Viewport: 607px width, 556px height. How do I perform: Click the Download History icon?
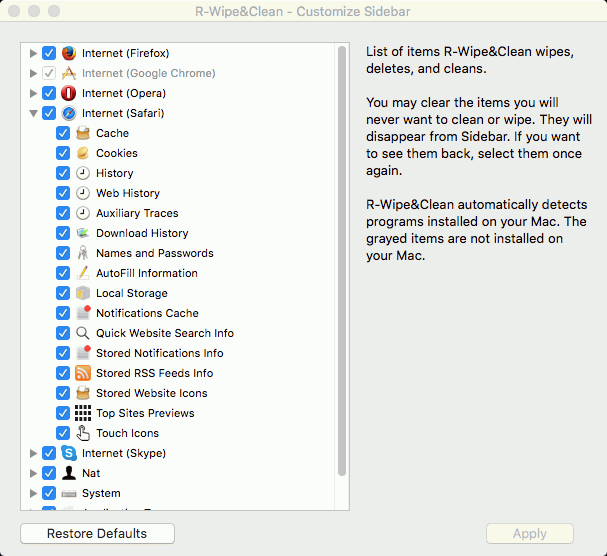coord(83,233)
